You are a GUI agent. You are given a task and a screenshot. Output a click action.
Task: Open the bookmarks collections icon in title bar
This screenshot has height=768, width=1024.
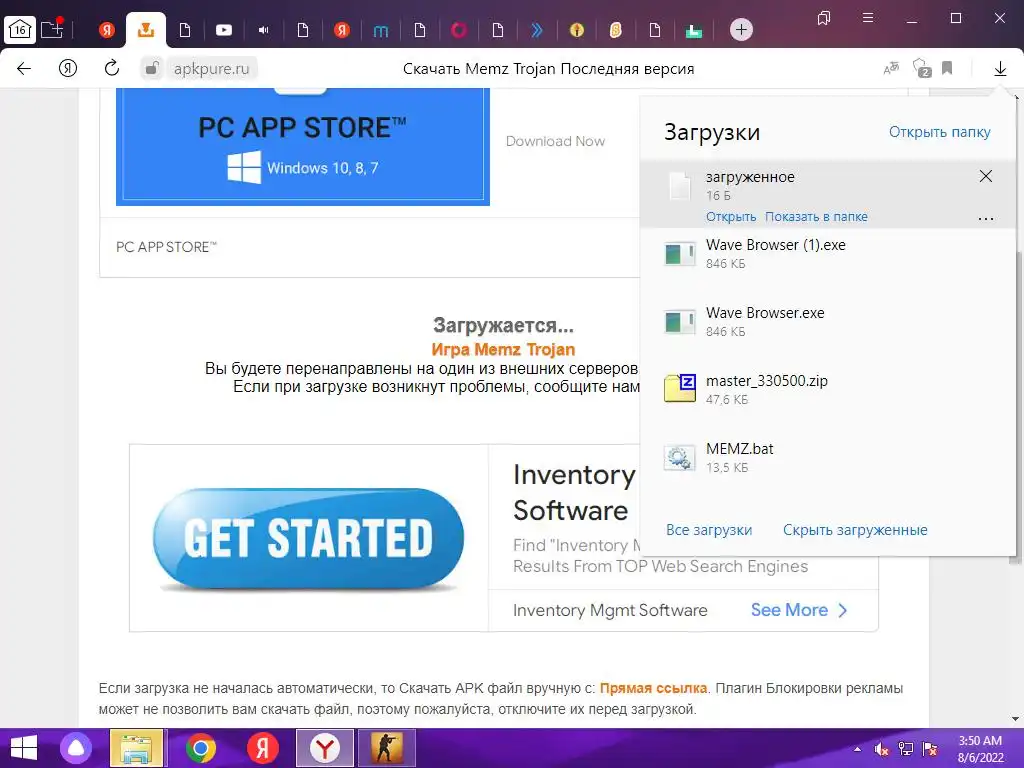824,18
